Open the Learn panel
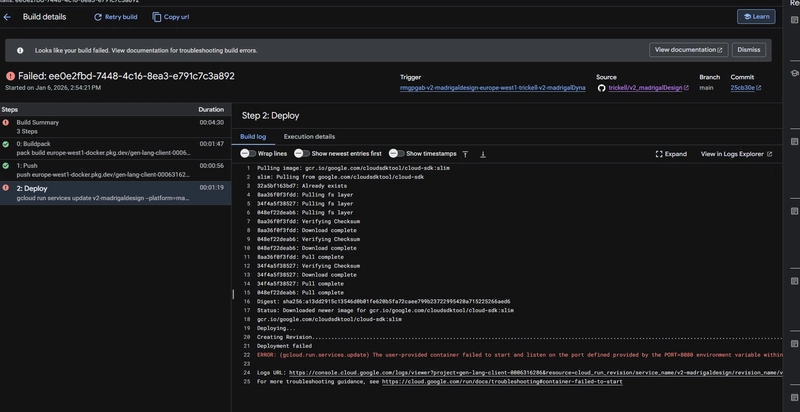800x412 pixels. (755, 17)
